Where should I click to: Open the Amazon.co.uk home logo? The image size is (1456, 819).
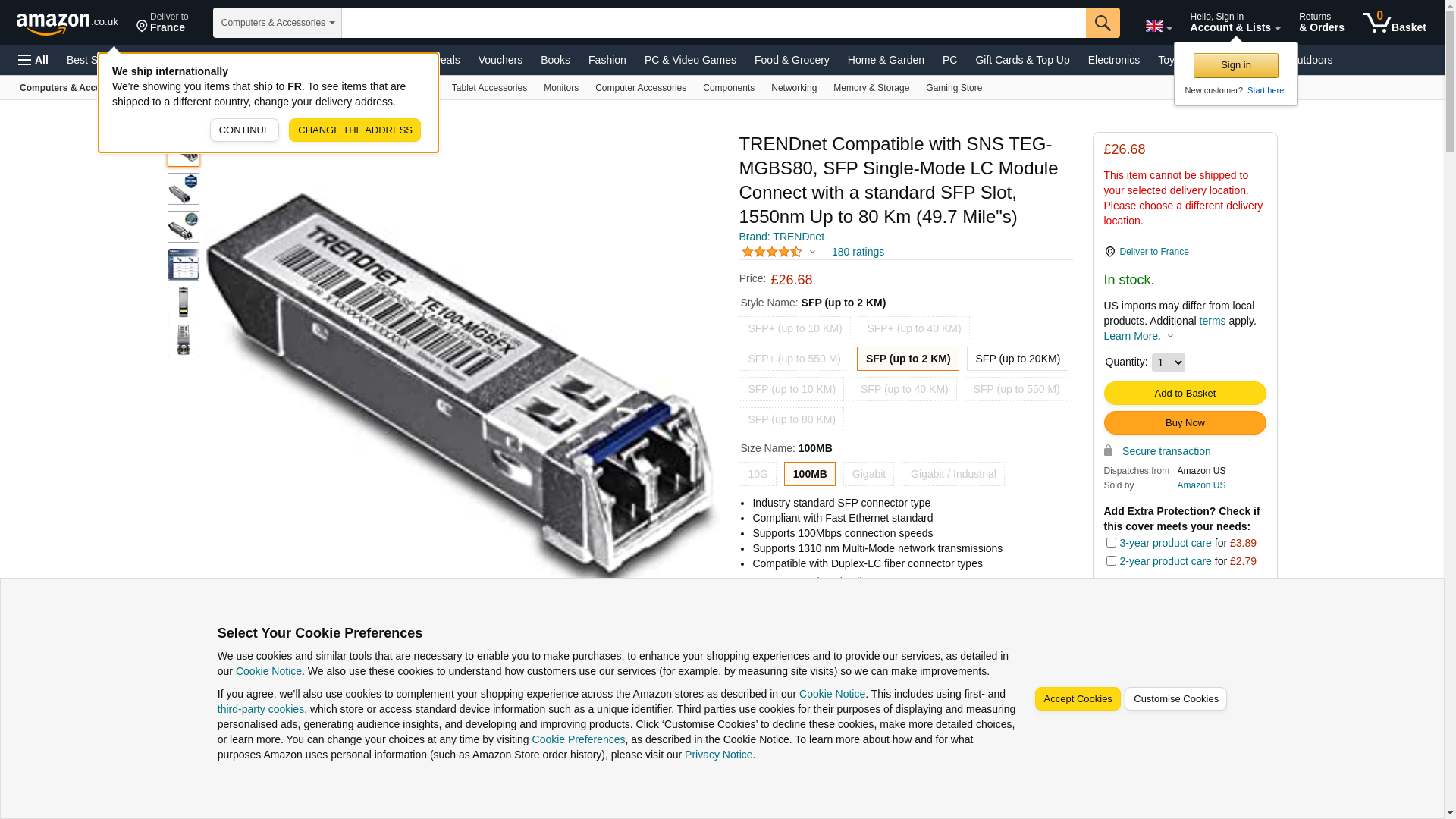pyautogui.click(x=67, y=24)
